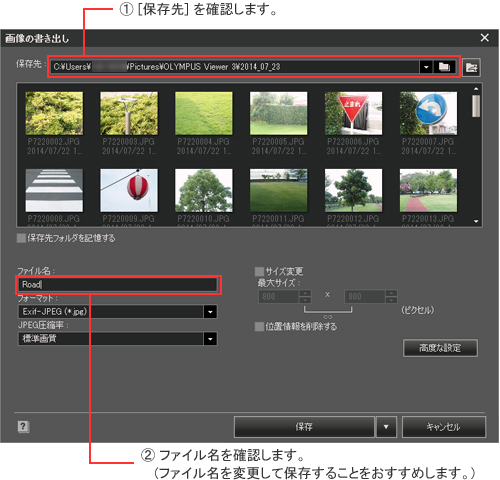Select thumbnail P7220009.JPG red lantern

click(x=129, y=190)
